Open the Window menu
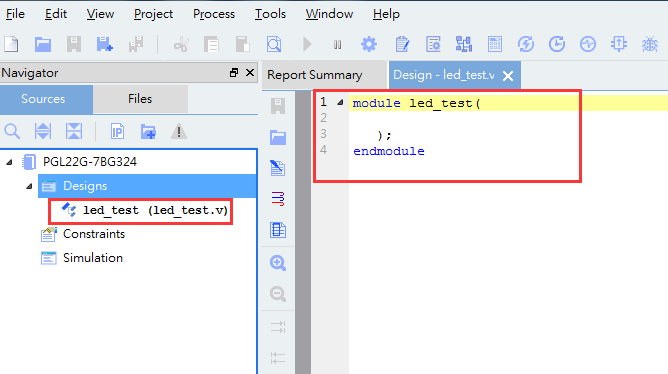The width and height of the screenshot is (668, 374). [x=329, y=14]
